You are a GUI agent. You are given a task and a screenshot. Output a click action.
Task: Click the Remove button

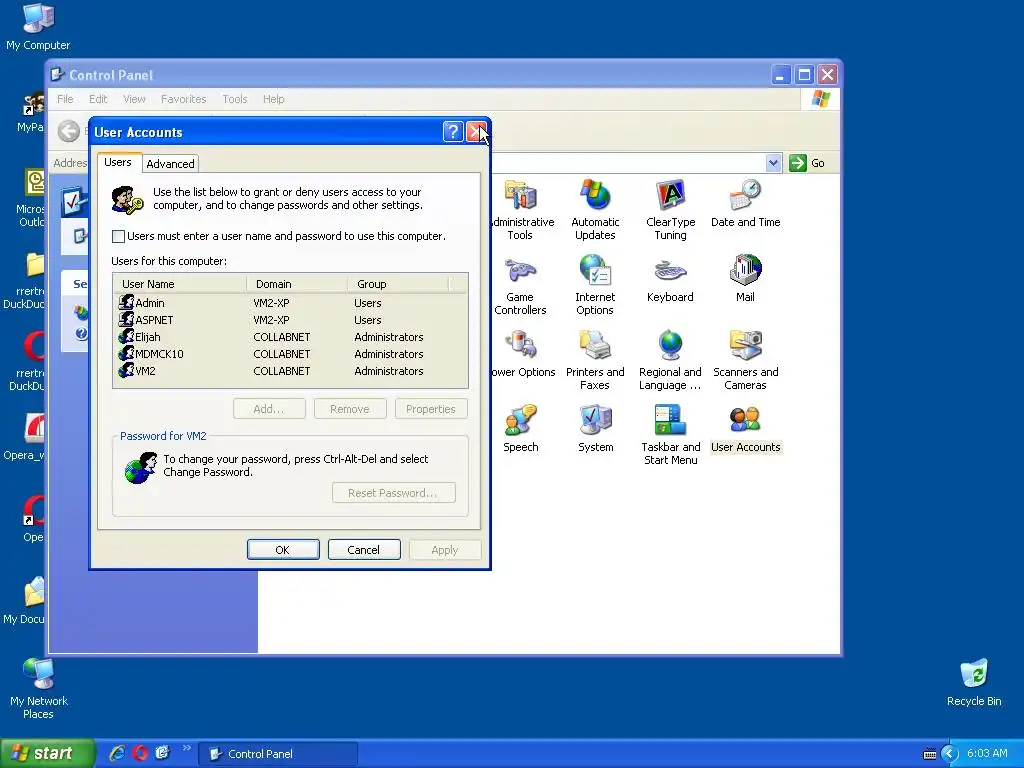(x=350, y=409)
